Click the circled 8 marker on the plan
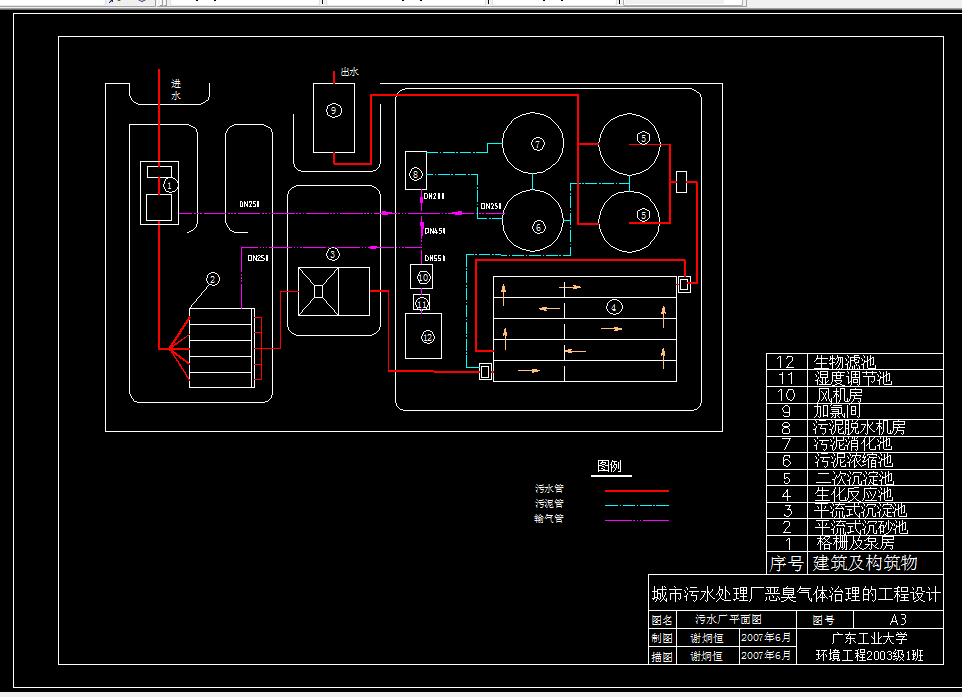 click(x=415, y=174)
